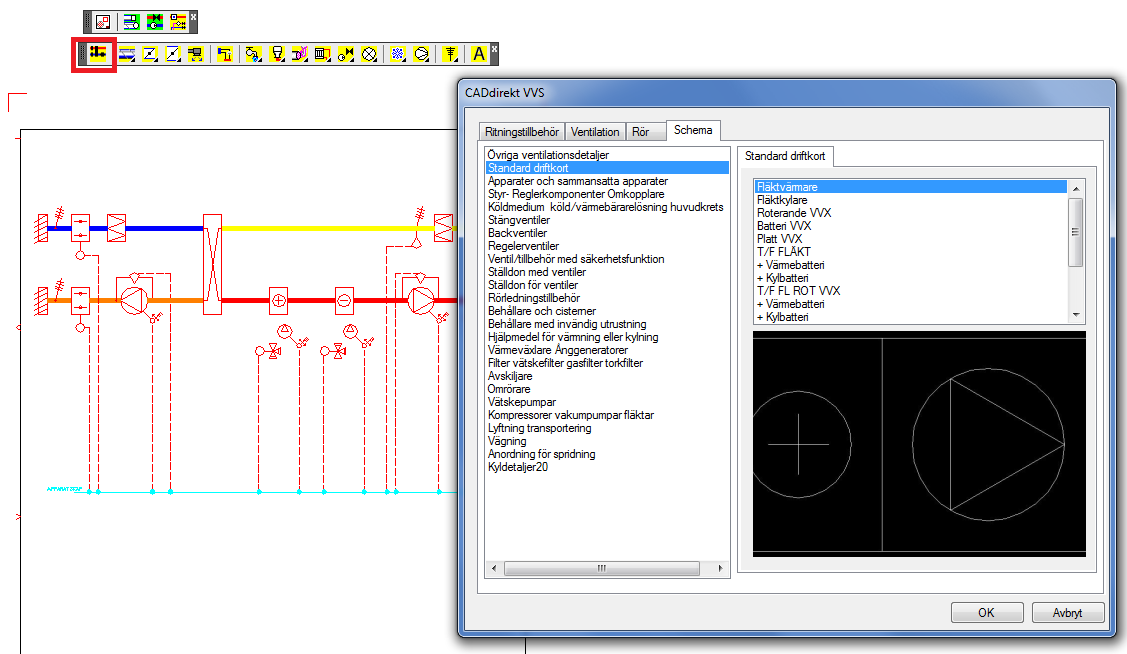Select T/F FL ROT VVX entry
Viewport: 1127px width, 654px height.
[799, 291]
